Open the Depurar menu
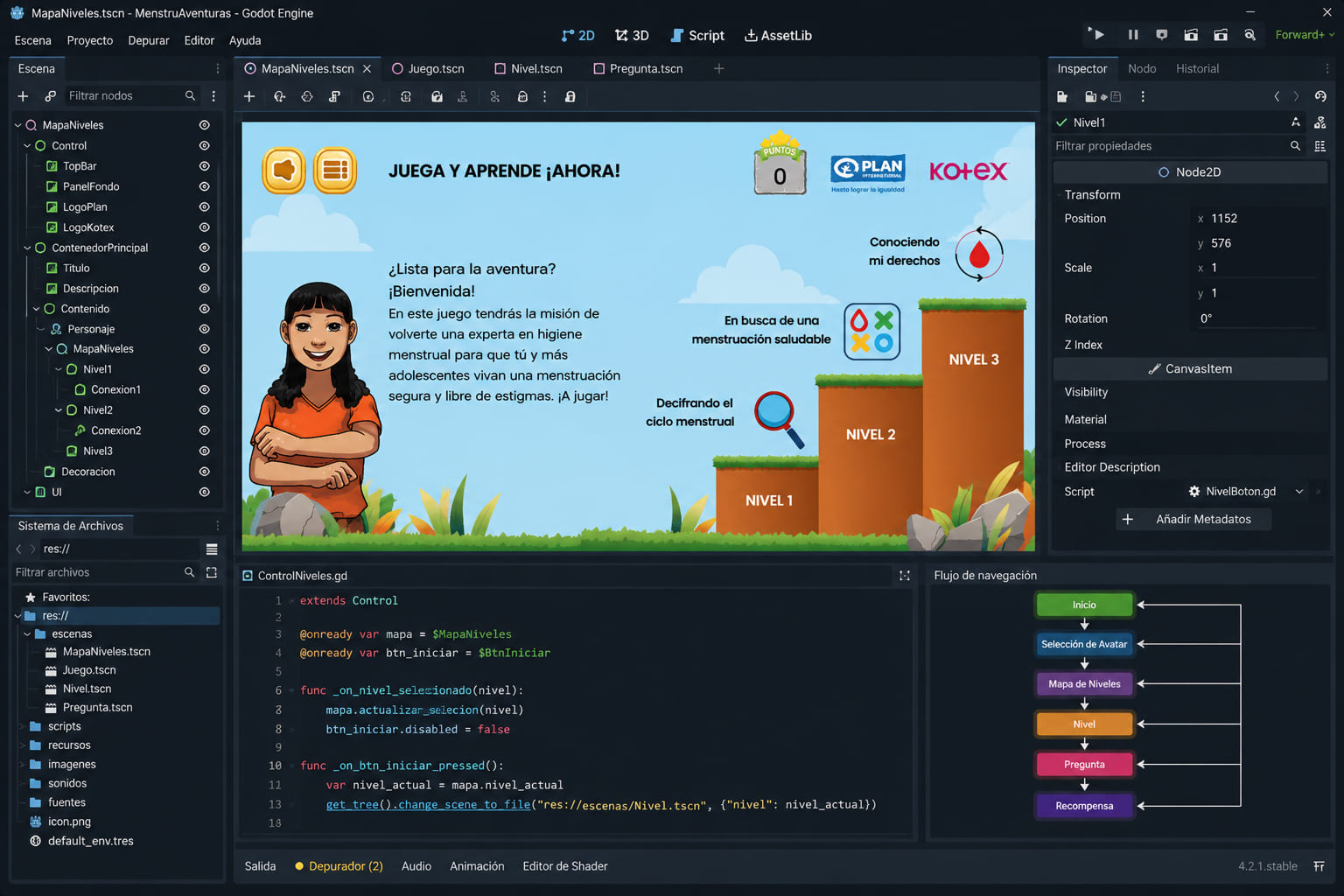Viewport: 1344px width, 896px height. [148, 40]
